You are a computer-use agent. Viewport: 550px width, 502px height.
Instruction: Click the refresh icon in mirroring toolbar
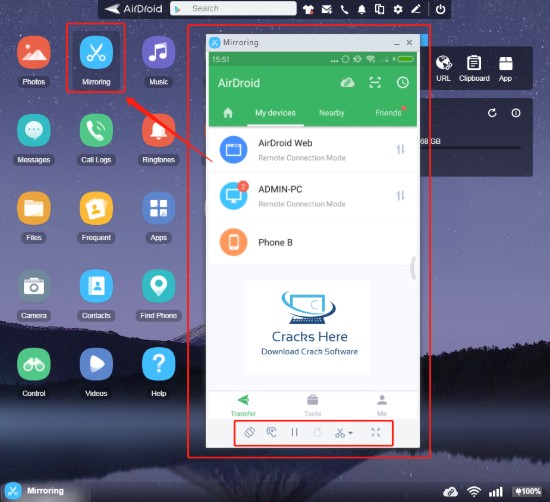click(317, 433)
